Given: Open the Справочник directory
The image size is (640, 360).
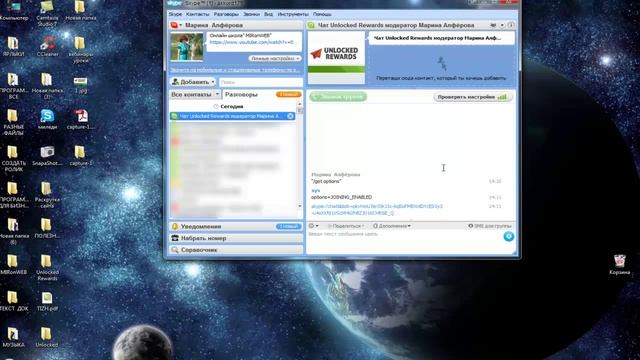Looking at the screenshot, I should point(236,250).
